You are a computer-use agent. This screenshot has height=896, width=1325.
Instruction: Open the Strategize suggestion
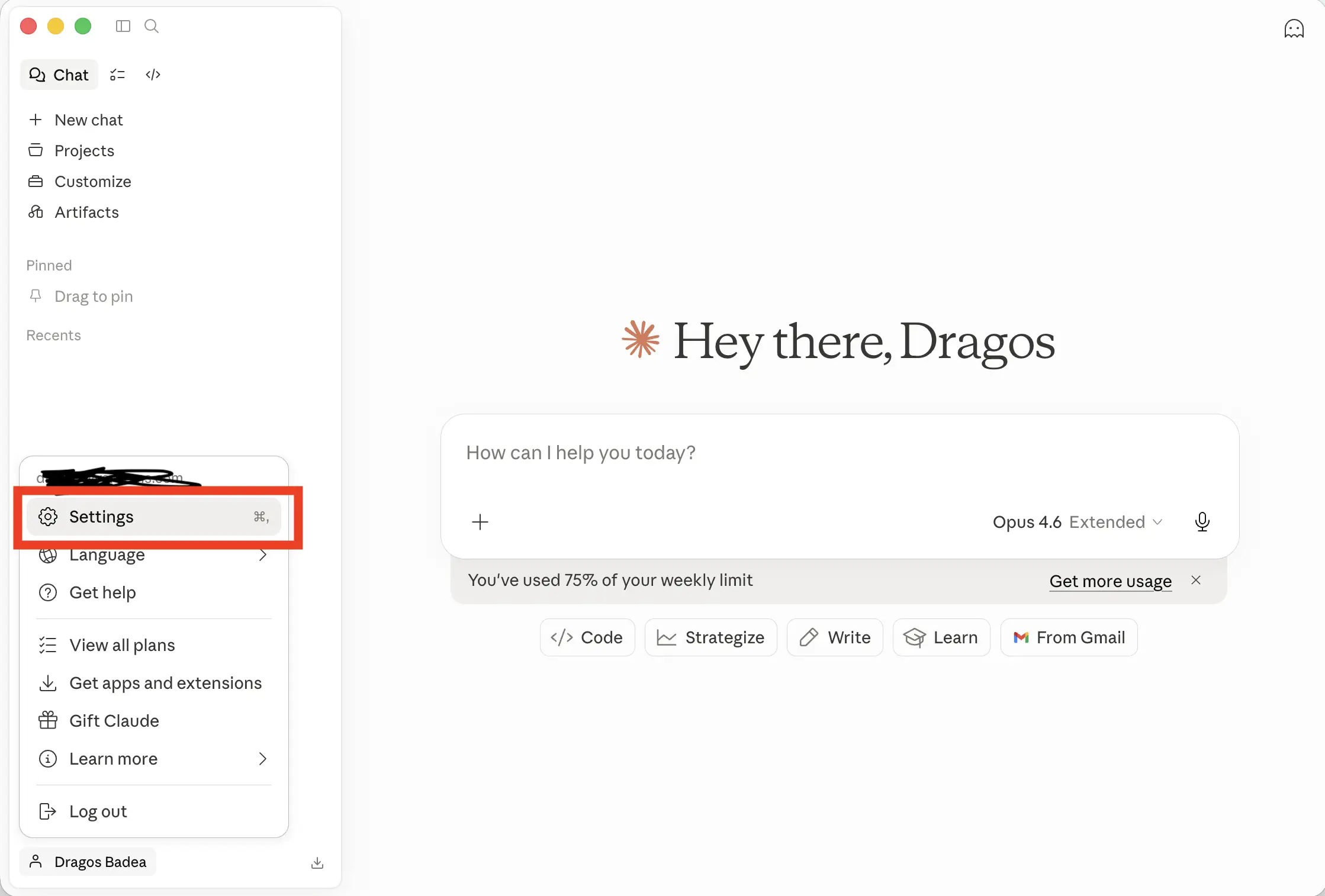710,637
